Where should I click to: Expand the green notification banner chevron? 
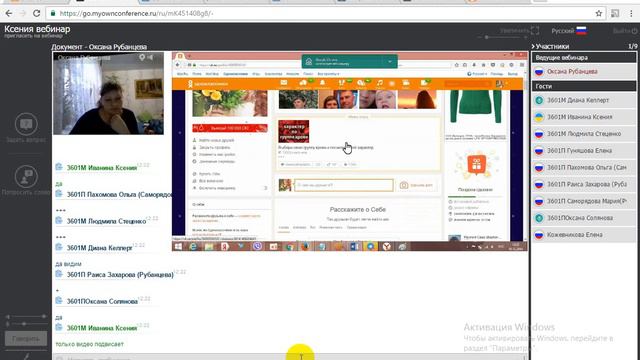[390, 62]
